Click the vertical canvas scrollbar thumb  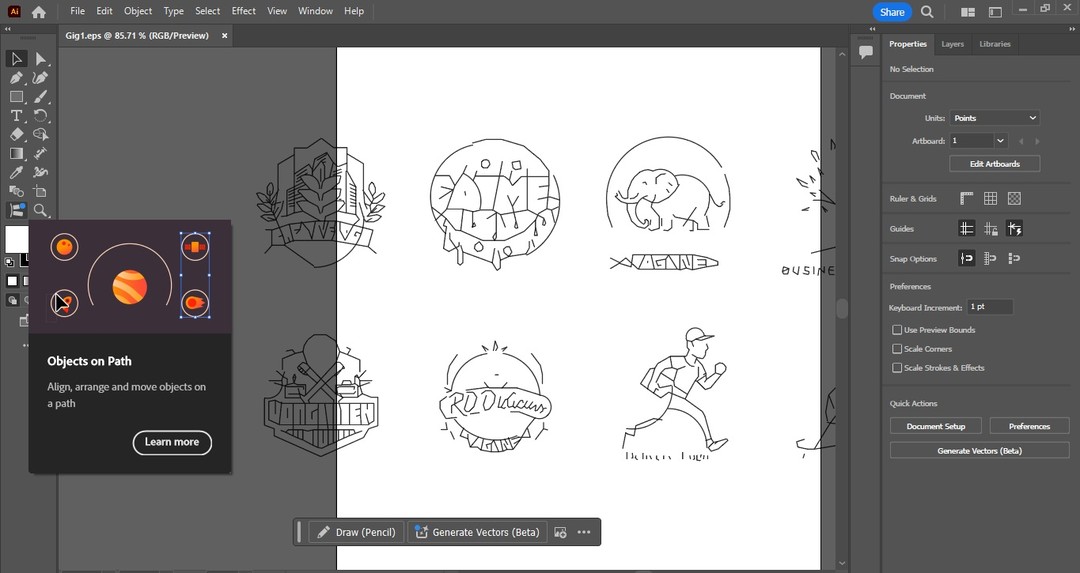point(842,308)
